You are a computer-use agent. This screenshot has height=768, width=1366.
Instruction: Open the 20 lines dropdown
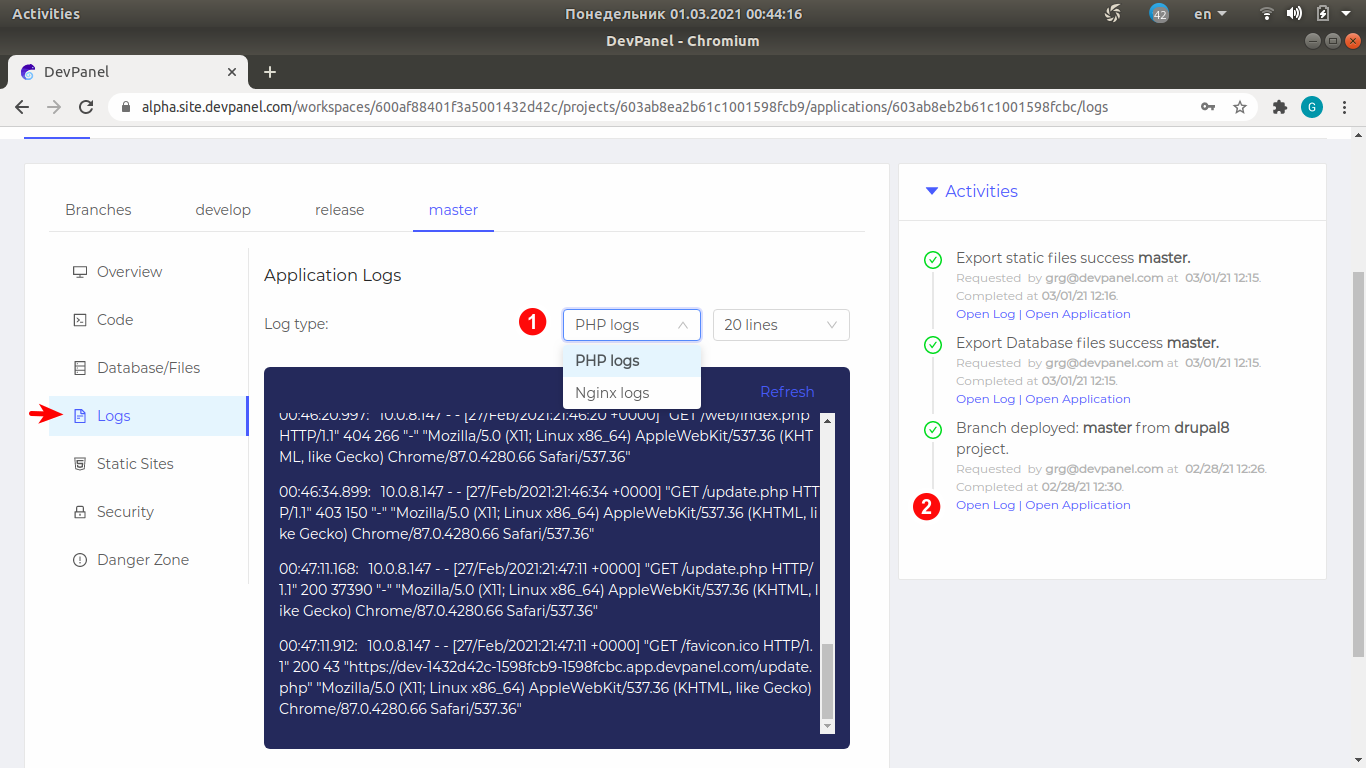[x=781, y=324]
